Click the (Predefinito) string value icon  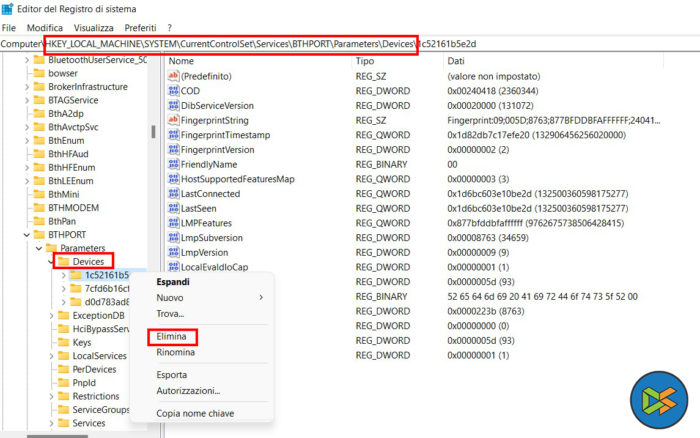(173, 76)
